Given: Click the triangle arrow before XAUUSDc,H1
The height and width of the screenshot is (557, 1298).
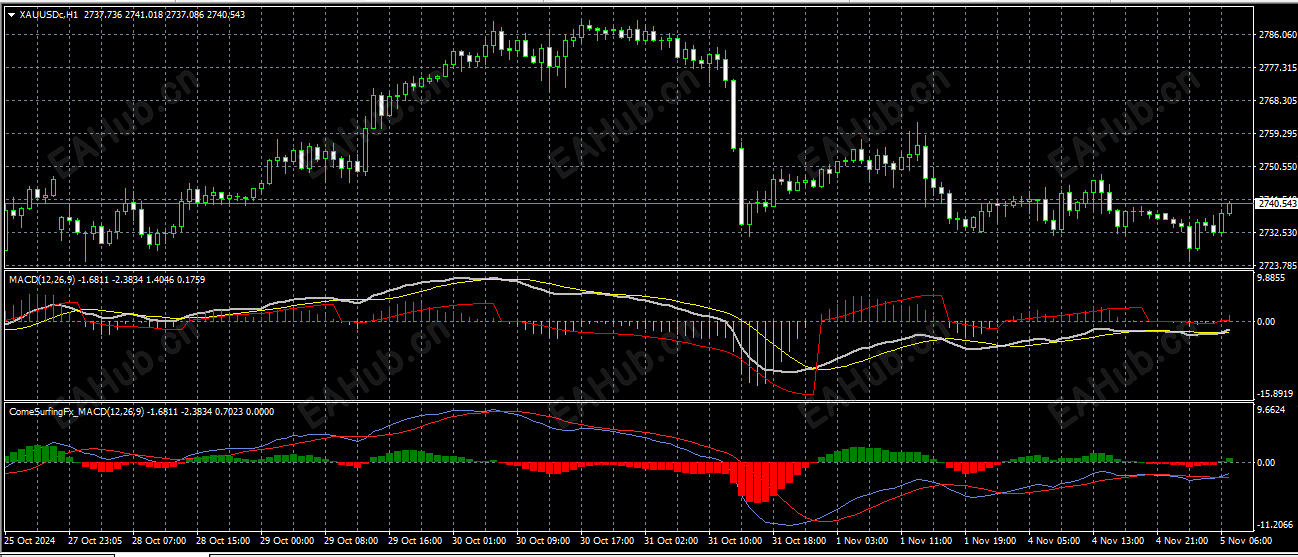Looking at the screenshot, I should (x=12, y=14).
